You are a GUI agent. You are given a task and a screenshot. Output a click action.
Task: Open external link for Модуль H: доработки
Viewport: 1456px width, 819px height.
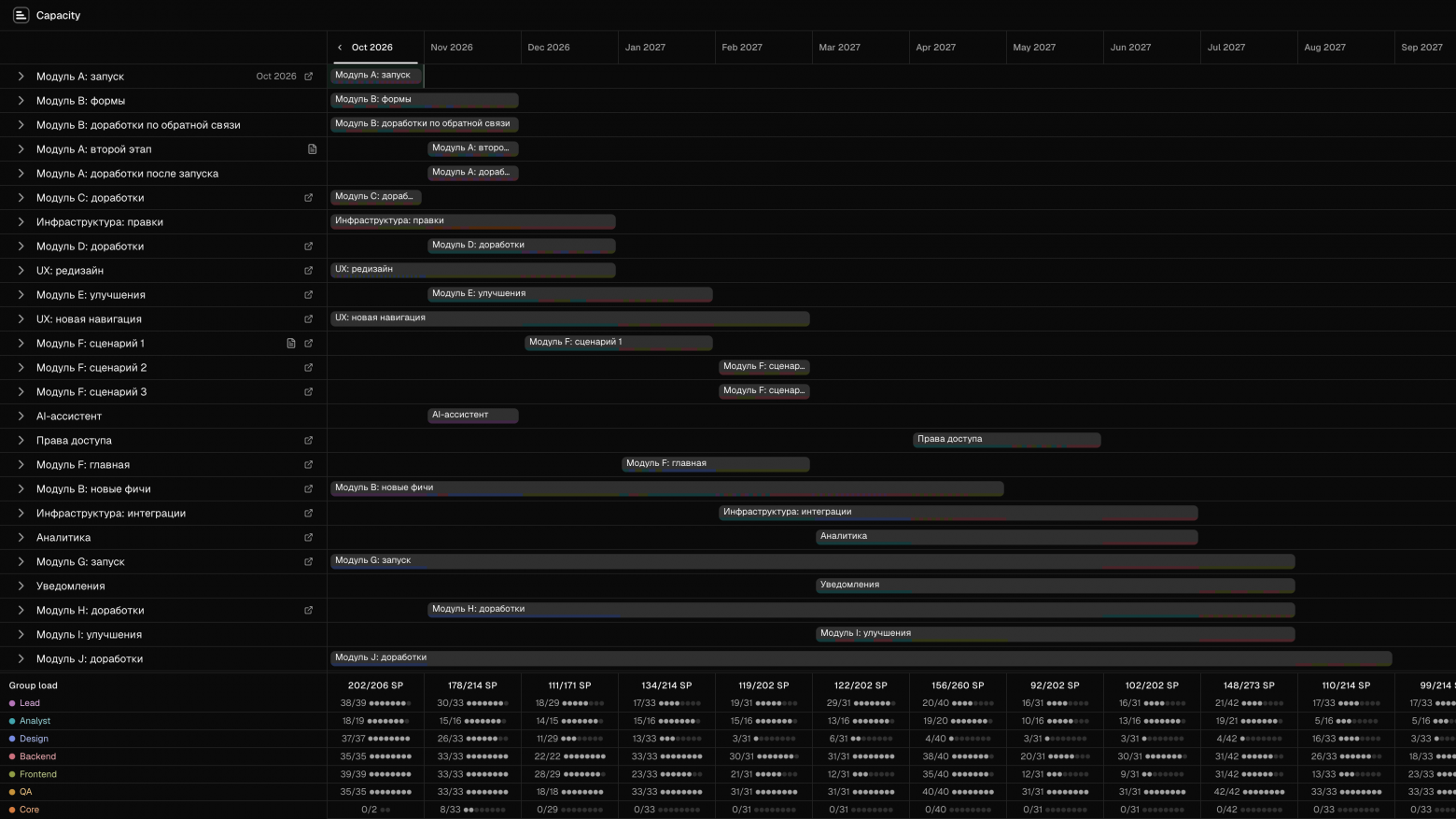(x=309, y=611)
